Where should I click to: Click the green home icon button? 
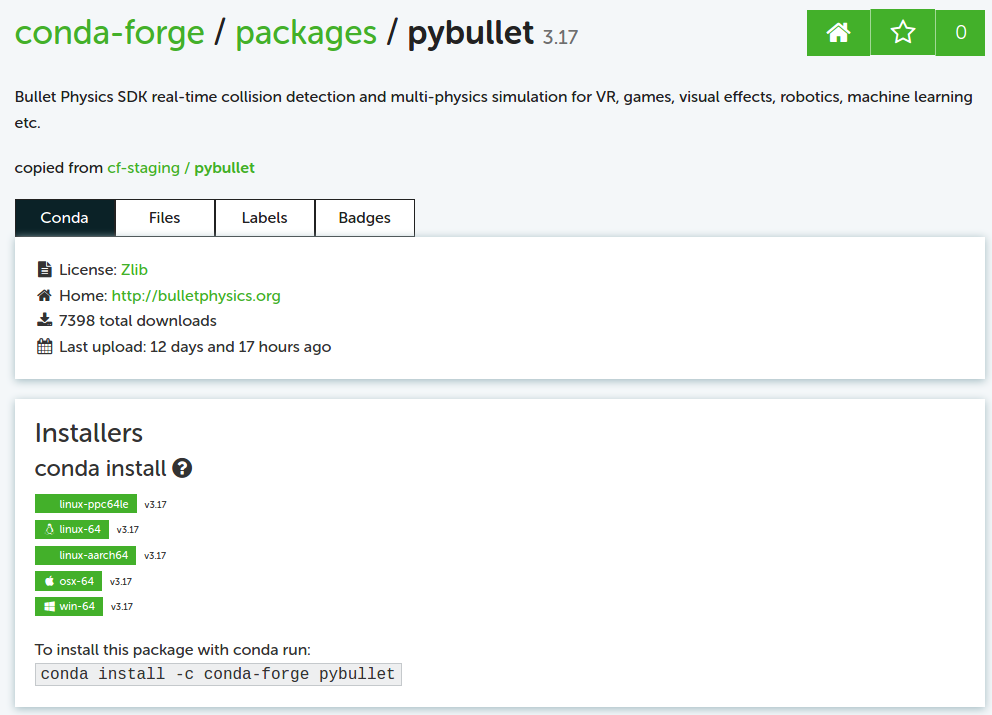[x=838, y=32]
